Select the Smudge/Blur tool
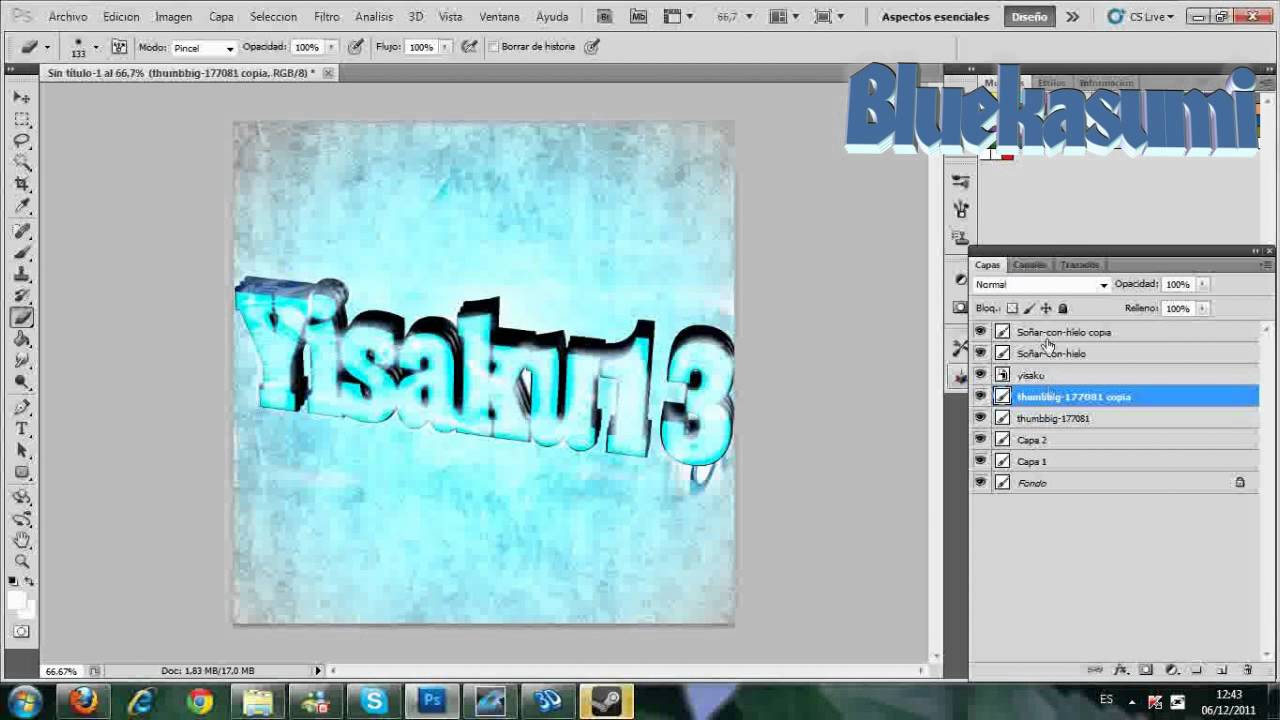Screen dimensions: 1280x720 click(22, 361)
